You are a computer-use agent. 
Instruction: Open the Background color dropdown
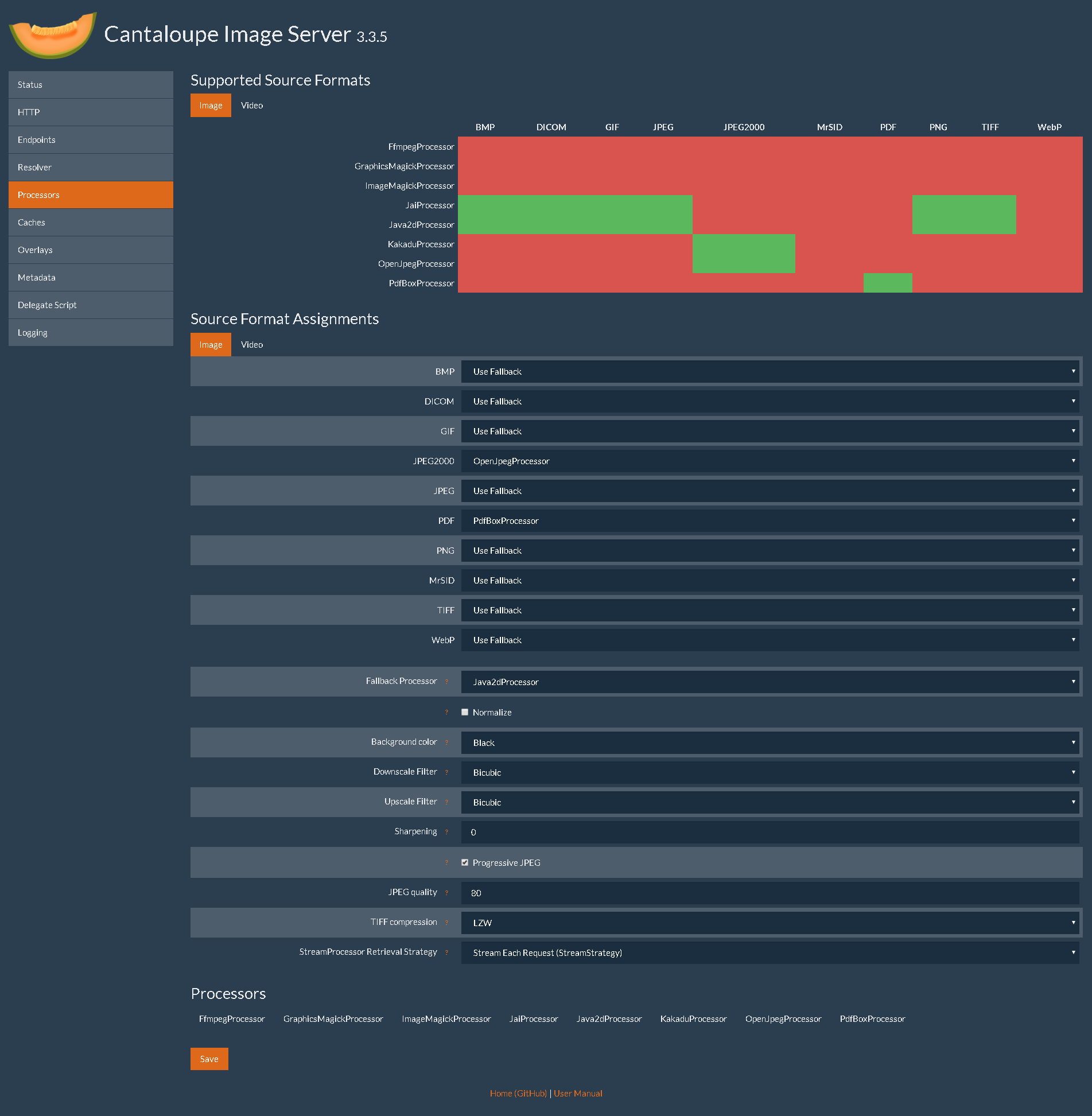tap(770, 743)
